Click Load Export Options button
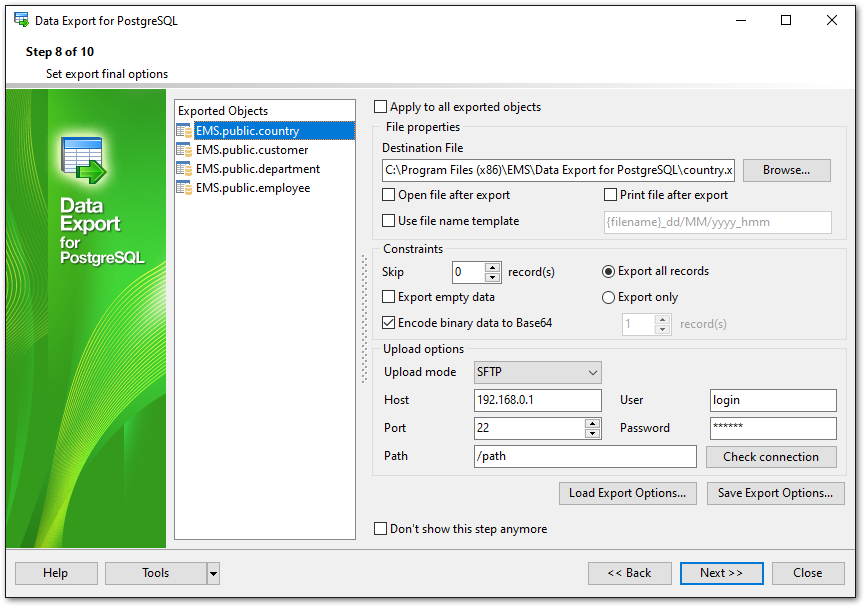The image size is (865, 607). click(628, 493)
